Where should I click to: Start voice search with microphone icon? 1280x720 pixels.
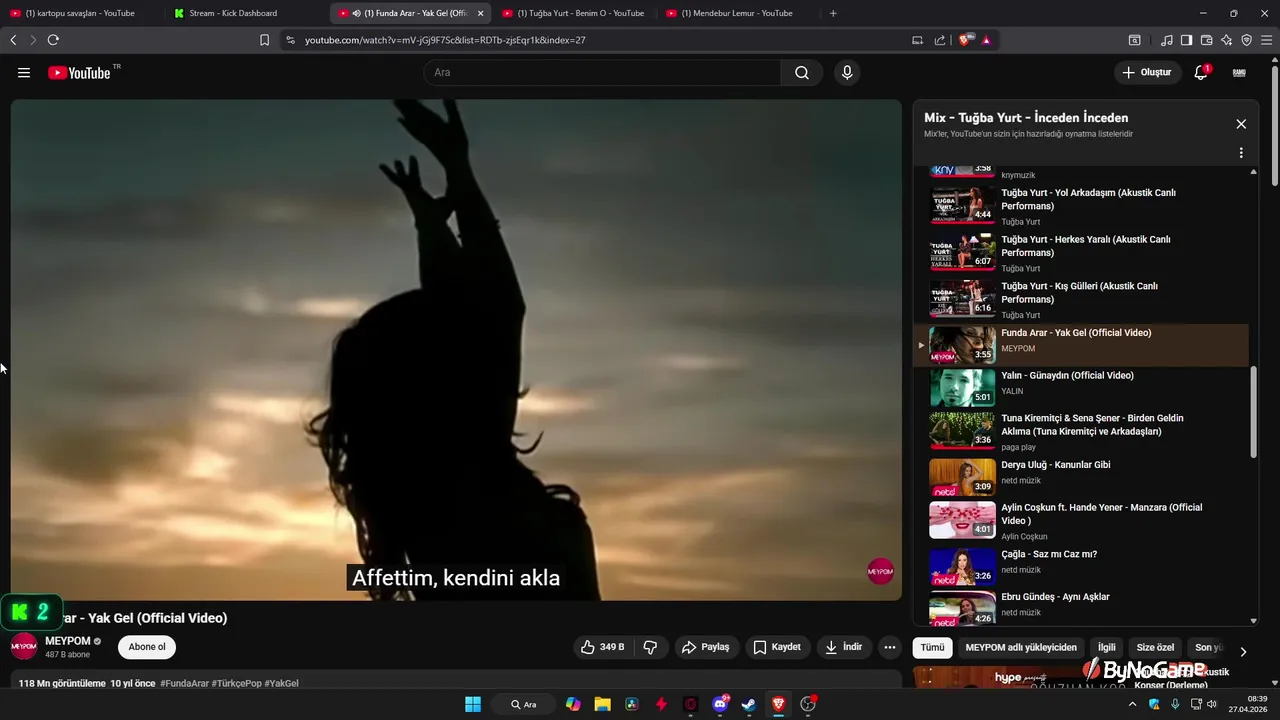pos(847,73)
